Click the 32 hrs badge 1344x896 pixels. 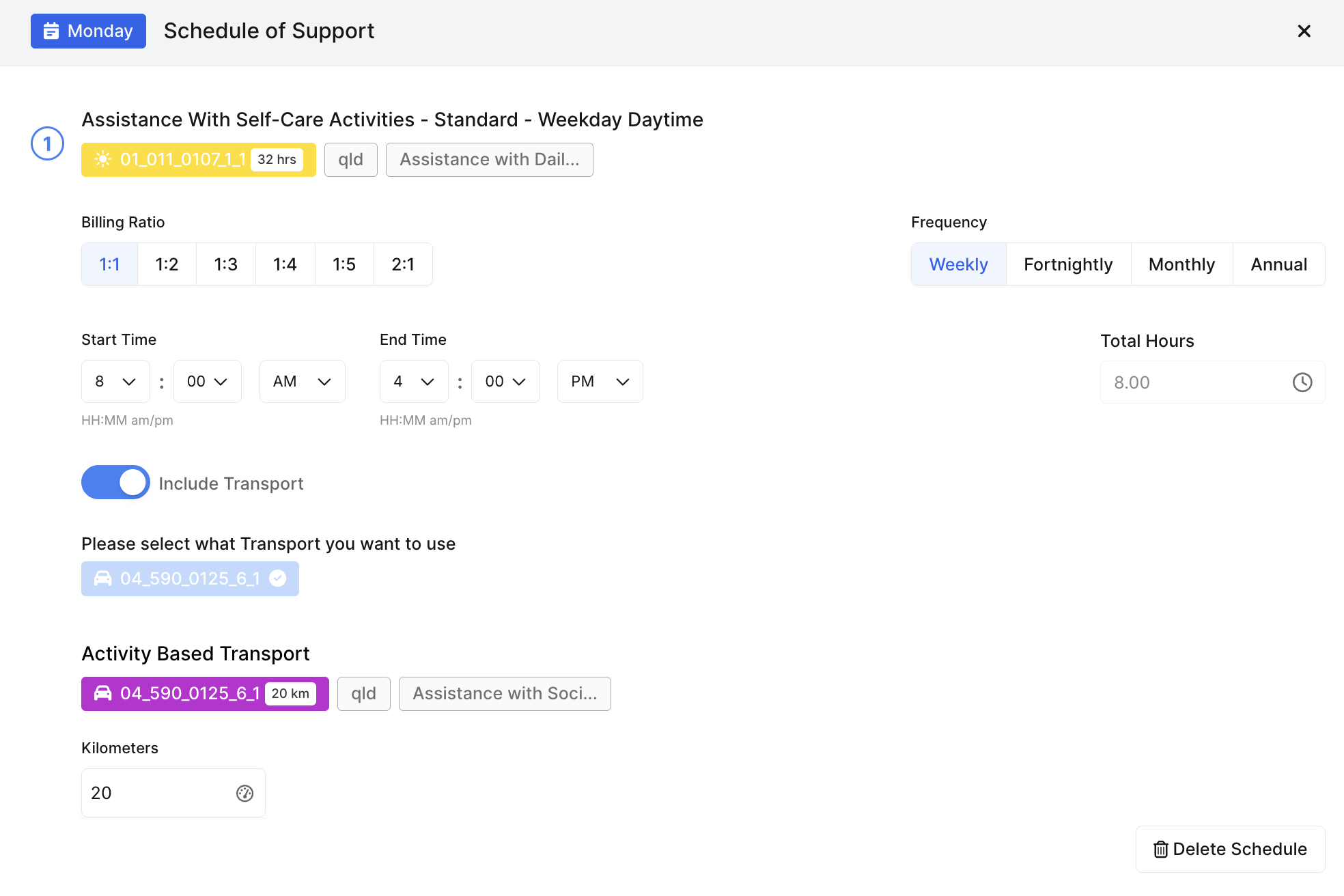277,159
